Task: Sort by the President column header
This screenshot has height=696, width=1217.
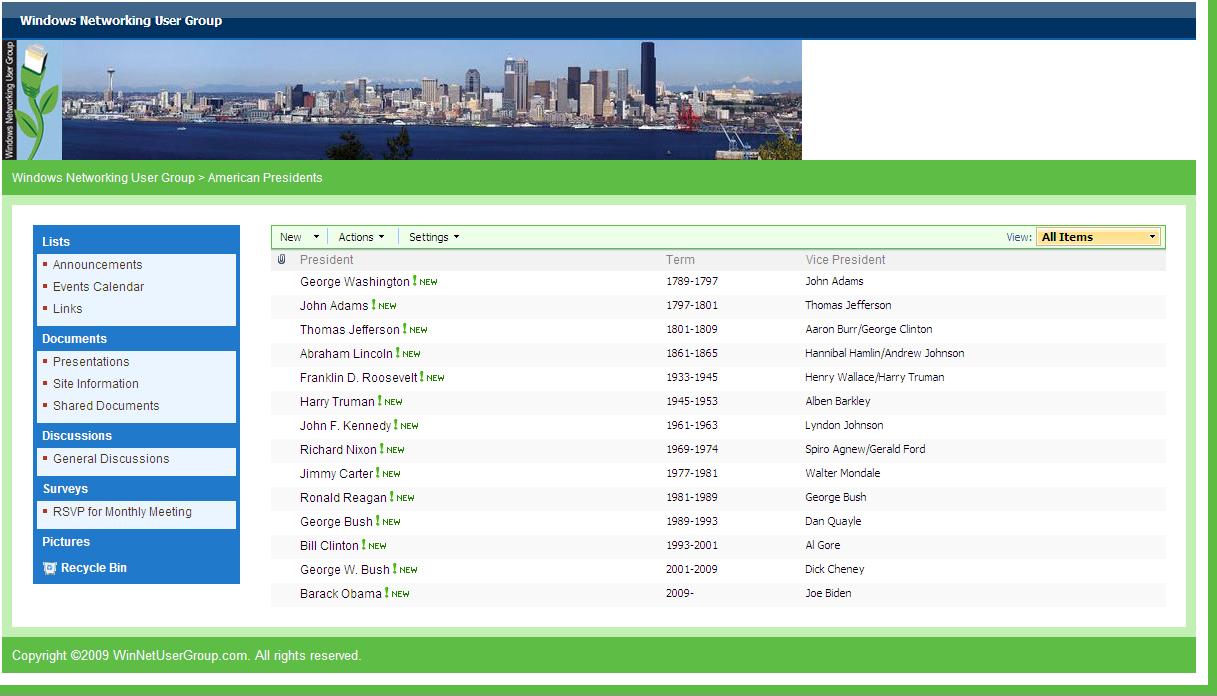Action: click(x=327, y=260)
